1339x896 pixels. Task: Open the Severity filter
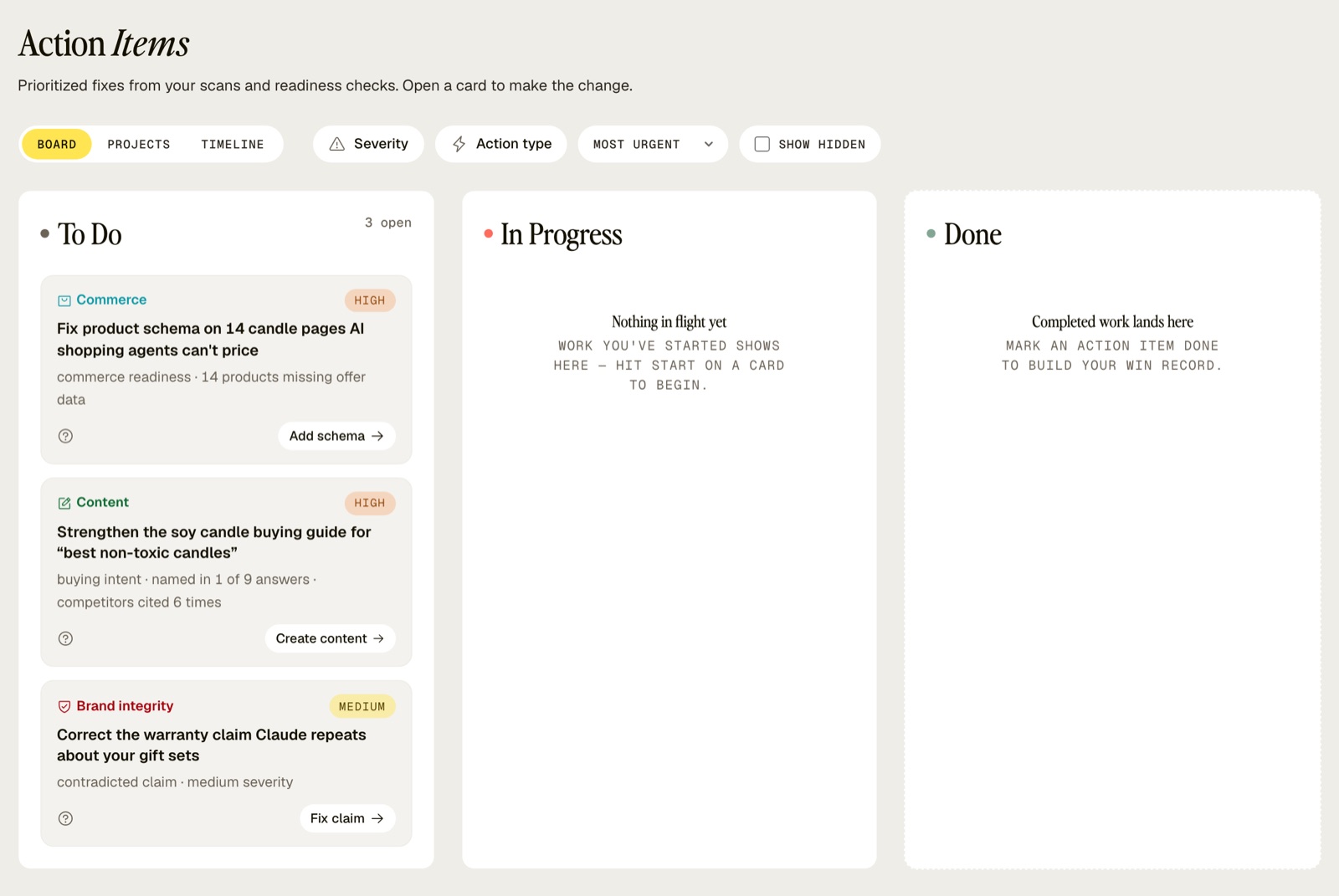click(x=368, y=144)
